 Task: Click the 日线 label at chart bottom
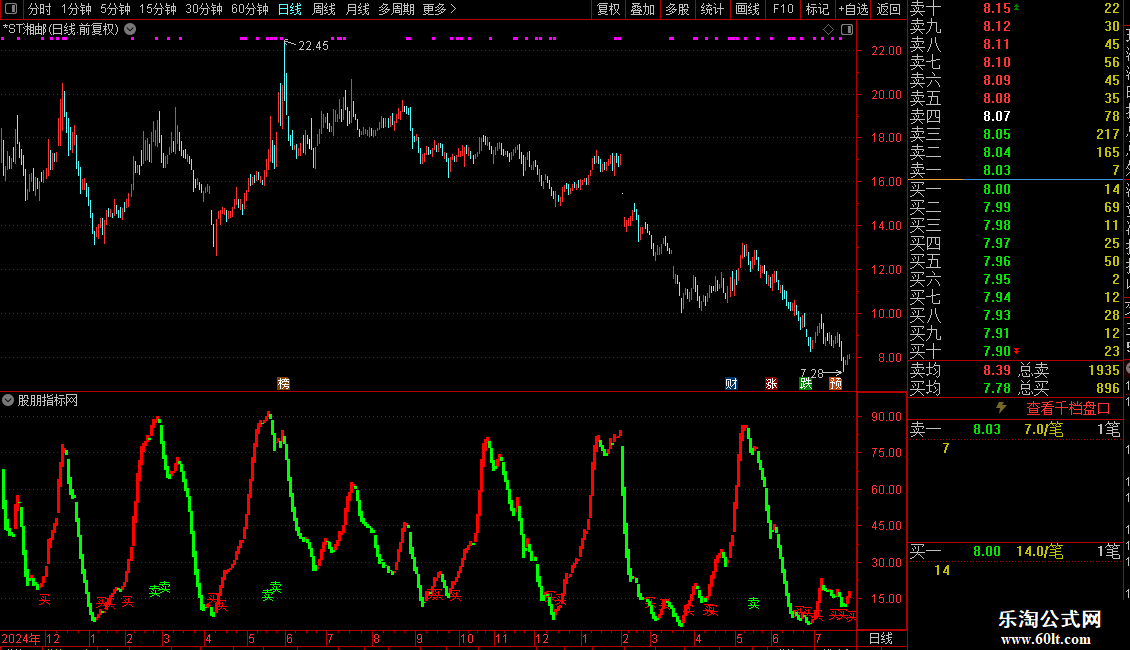coord(881,638)
